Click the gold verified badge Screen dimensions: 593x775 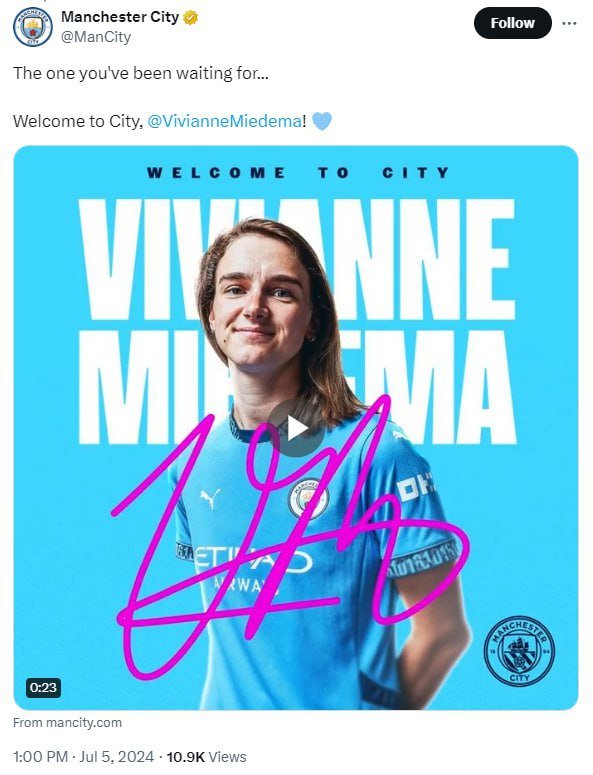click(x=191, y=17)
